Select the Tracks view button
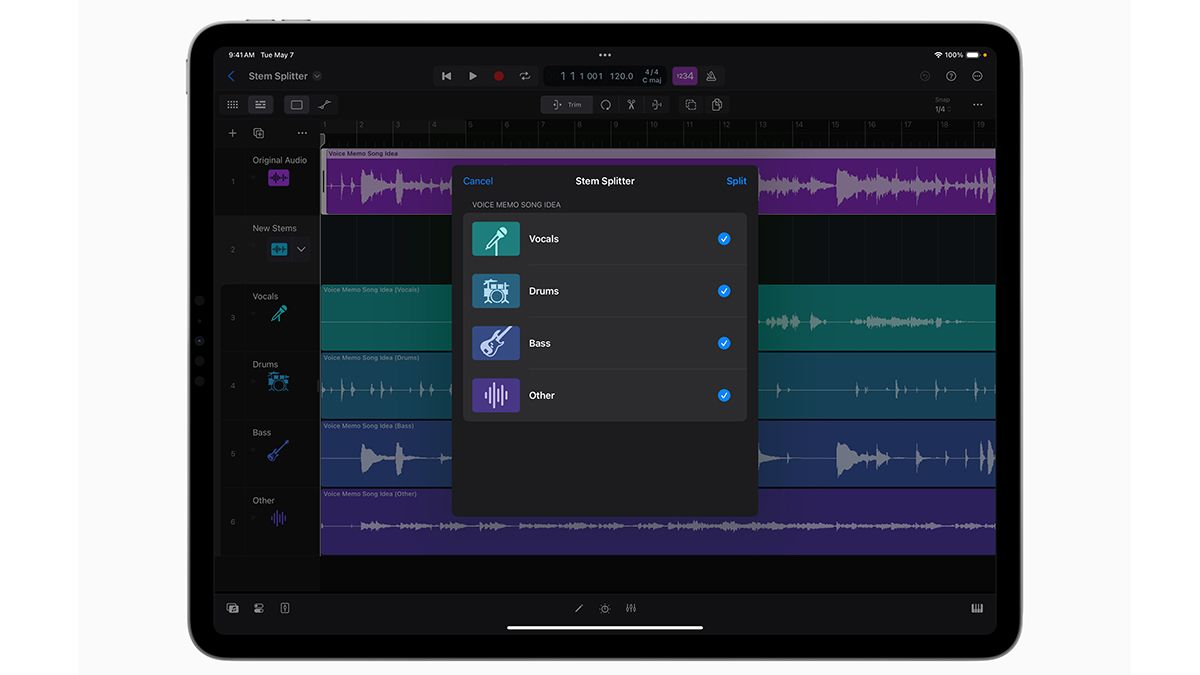The height and width of the screenshot is (675, 1200). (260, 104)
